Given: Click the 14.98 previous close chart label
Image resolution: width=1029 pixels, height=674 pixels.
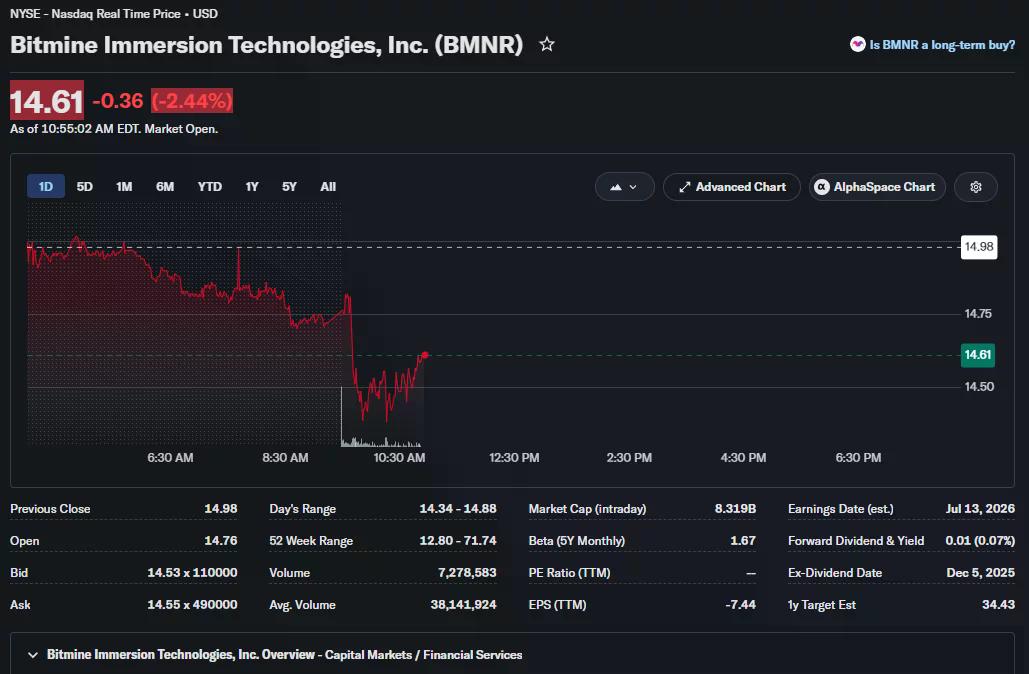Looking at the screenshot, I should pos(978,247).
